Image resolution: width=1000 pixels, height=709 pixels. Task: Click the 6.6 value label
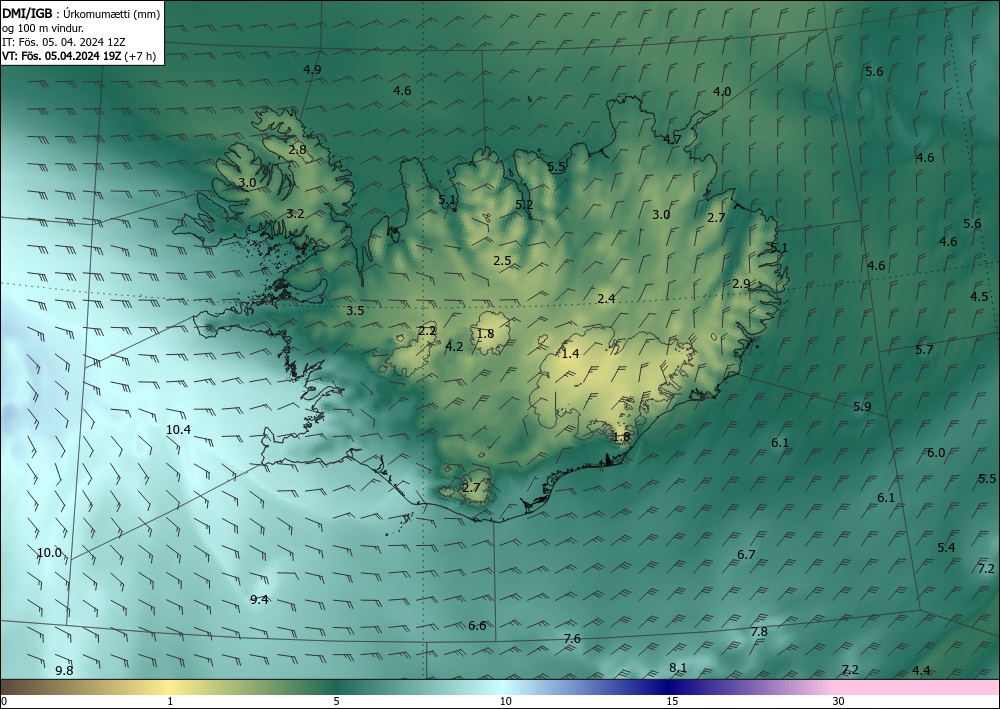point(477,625)
